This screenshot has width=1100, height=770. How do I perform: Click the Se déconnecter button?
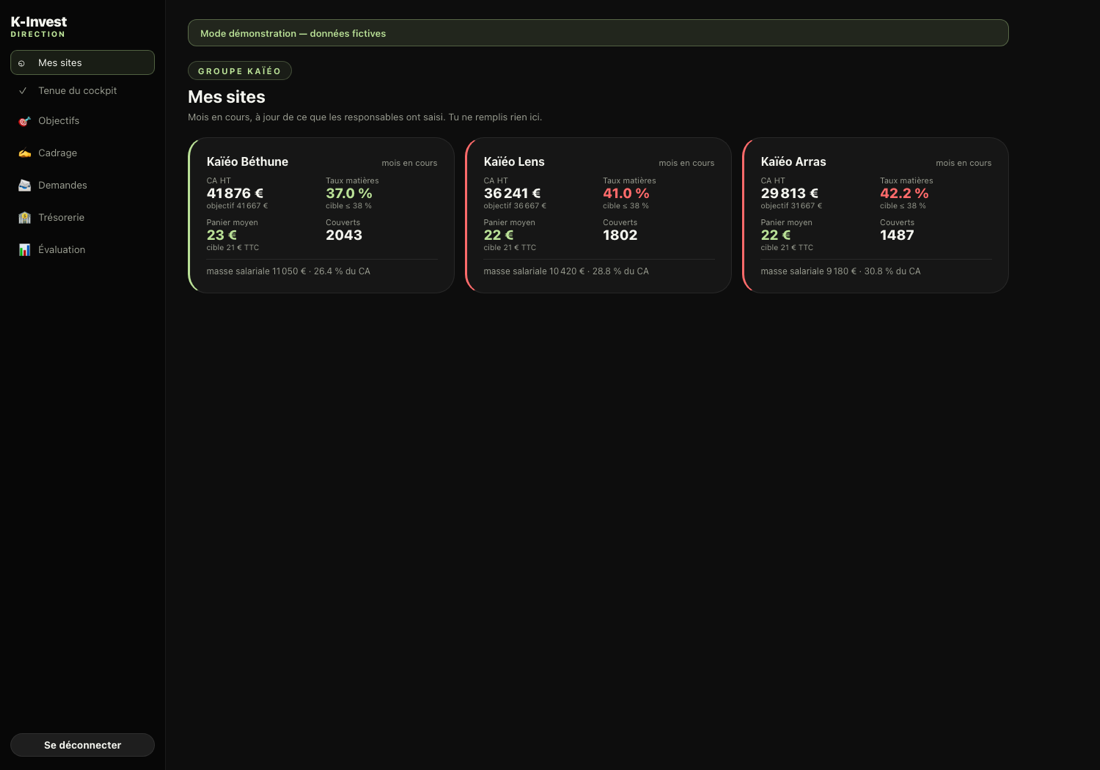click(x=83, y=745)
